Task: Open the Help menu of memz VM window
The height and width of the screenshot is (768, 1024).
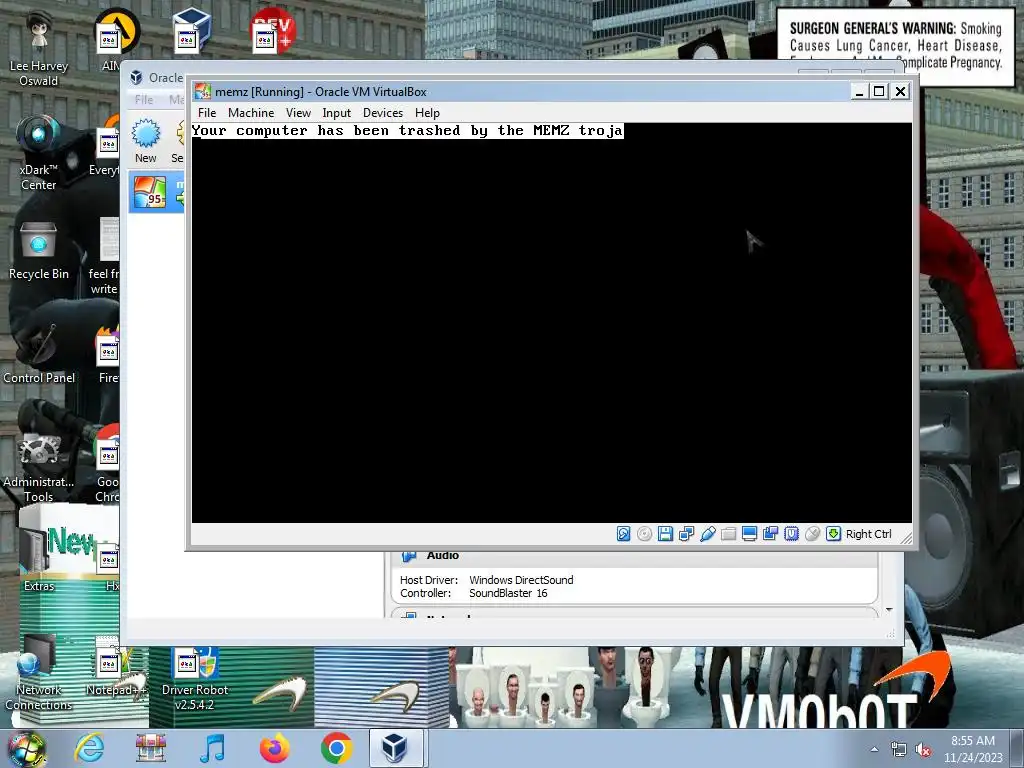Action: [427, 113]
